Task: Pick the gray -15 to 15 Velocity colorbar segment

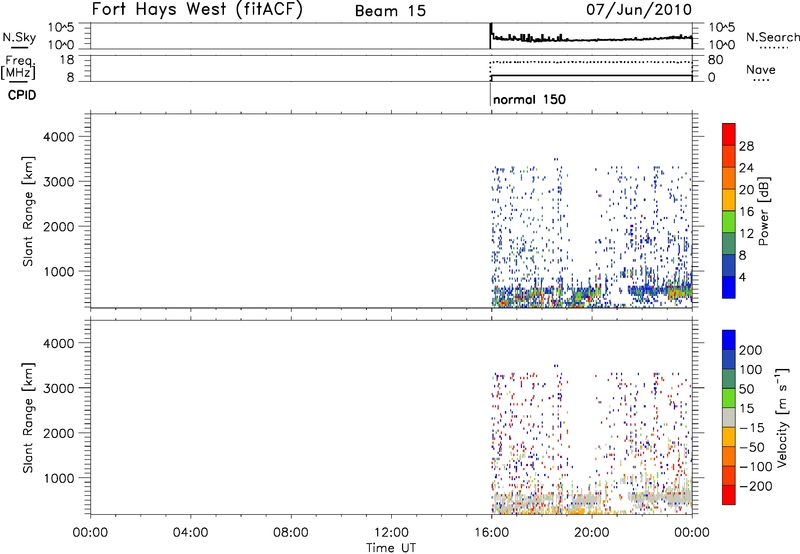Action: point(729,418)
